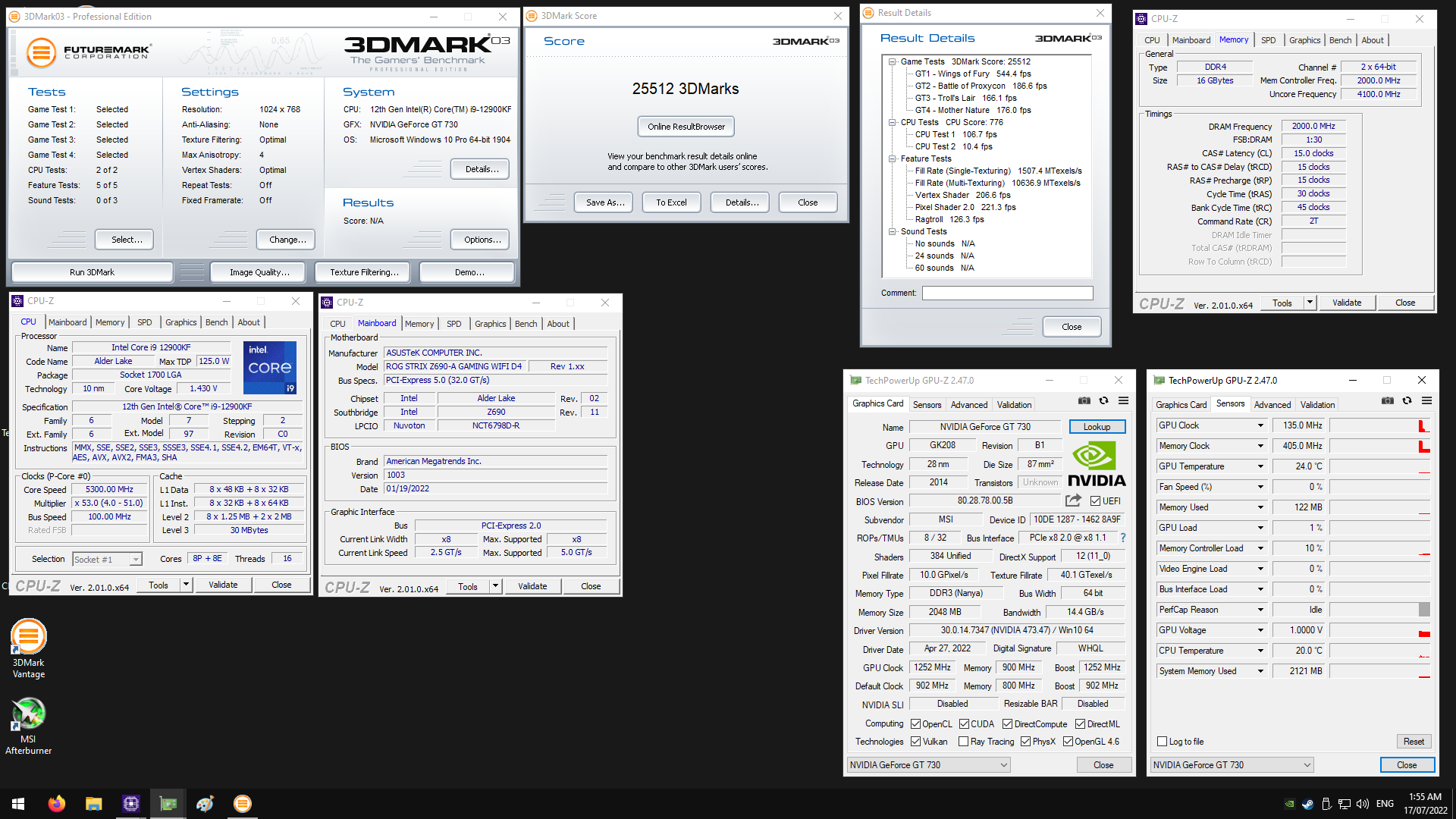
Task: Toggle Vulkan checkbox
Action: click(x=915, y=742)
